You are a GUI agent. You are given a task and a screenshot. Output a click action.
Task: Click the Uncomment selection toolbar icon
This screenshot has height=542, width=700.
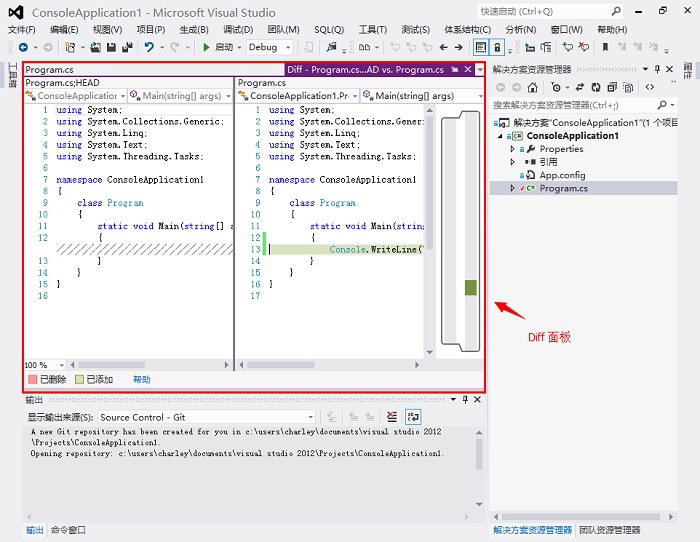pyautogui.click(x=583, y=47)
